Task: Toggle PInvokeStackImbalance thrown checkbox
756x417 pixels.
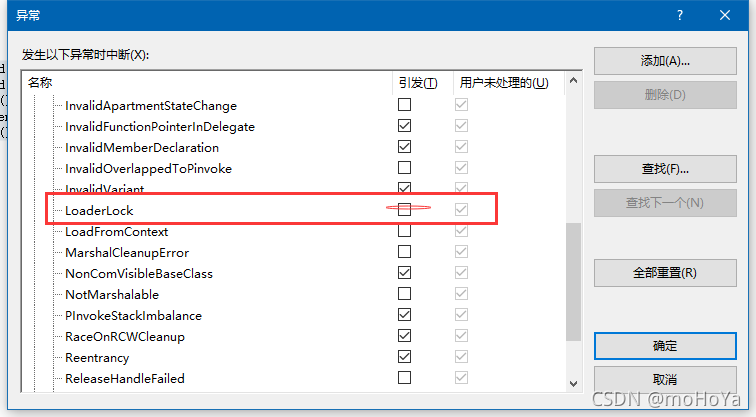Action: 404,315
